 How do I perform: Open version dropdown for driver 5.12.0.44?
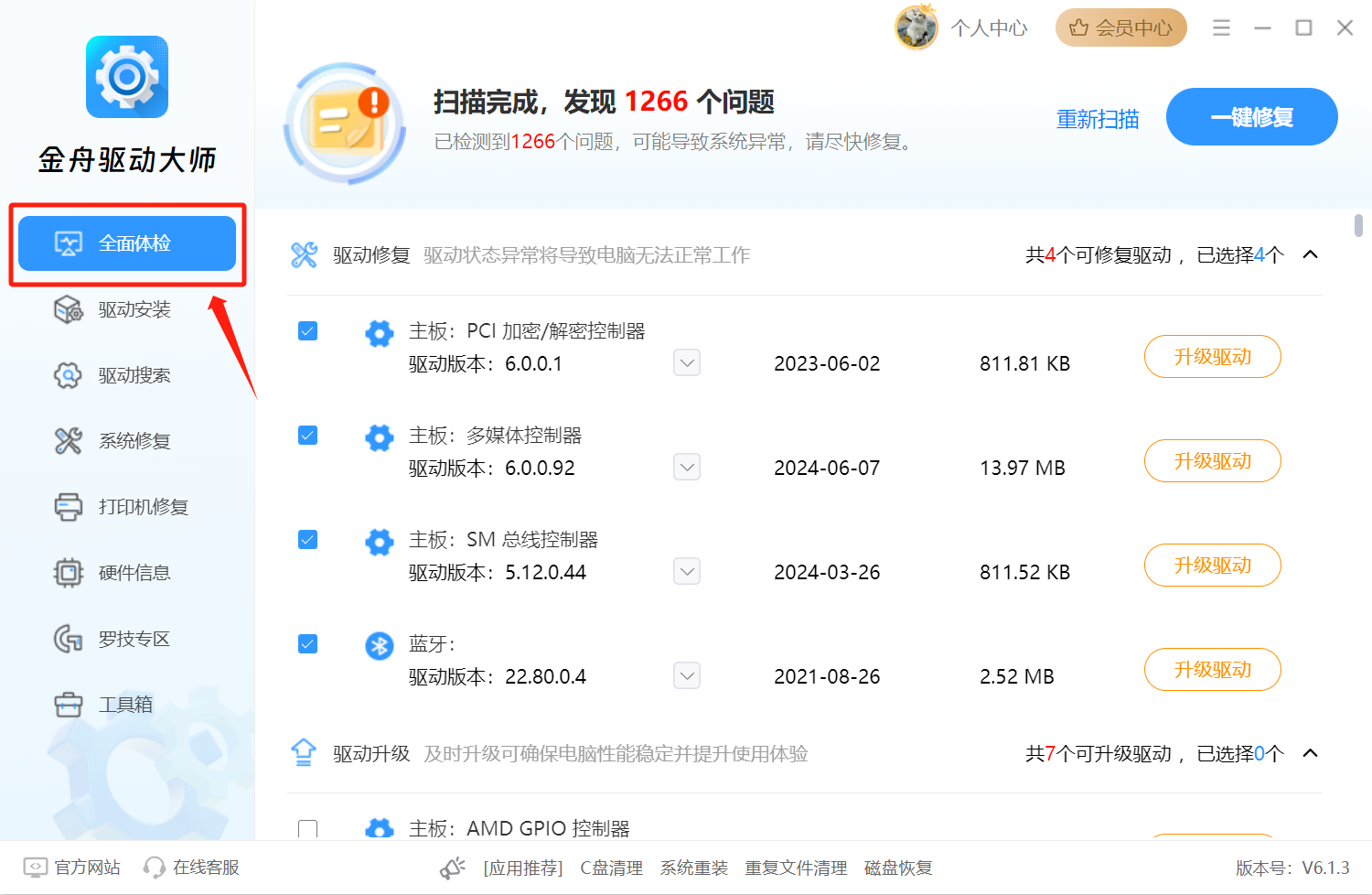pyautogui.click(x=687, y=572)
